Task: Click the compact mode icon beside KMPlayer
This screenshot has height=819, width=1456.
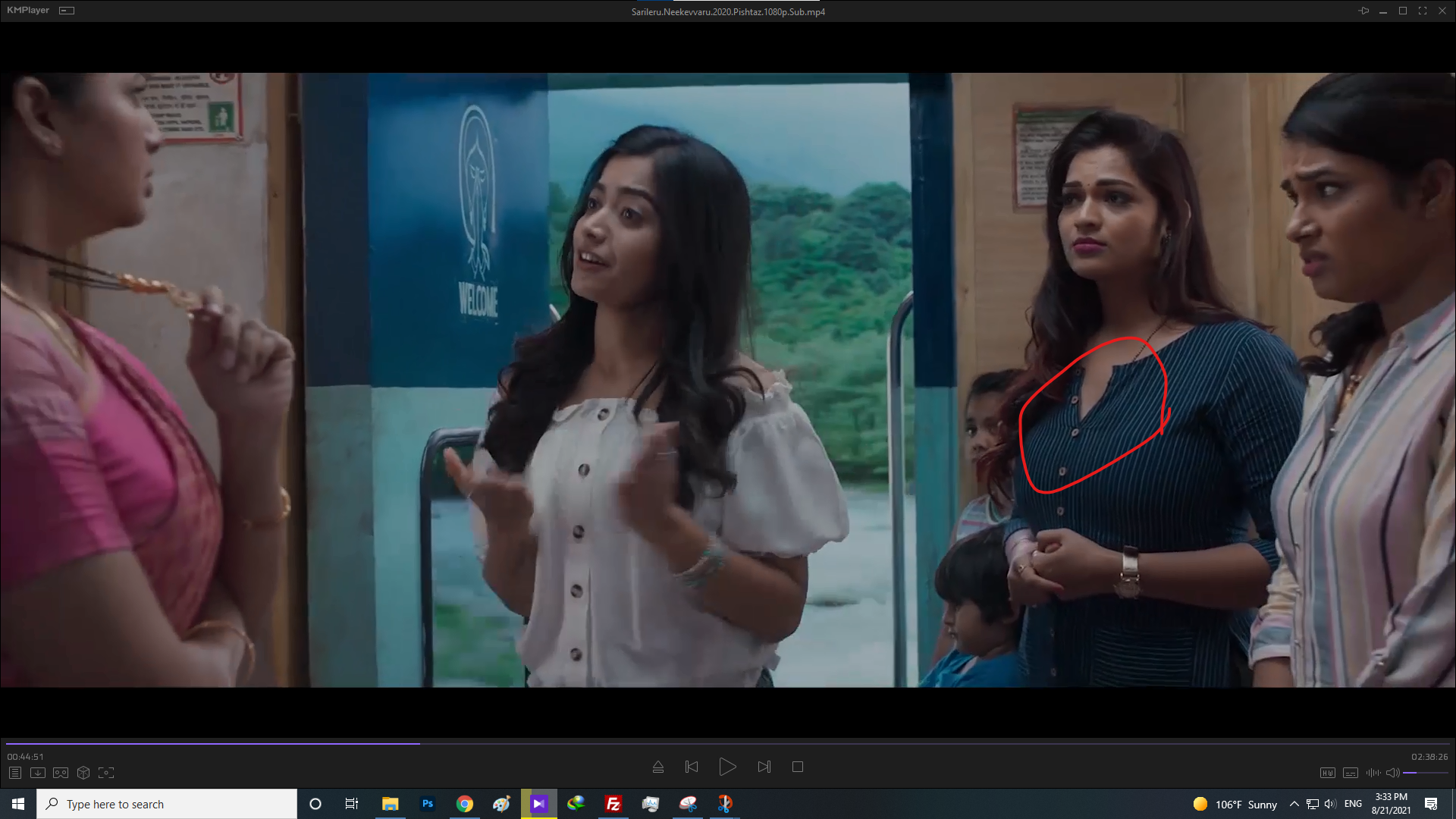Action: tap(67, 11)
